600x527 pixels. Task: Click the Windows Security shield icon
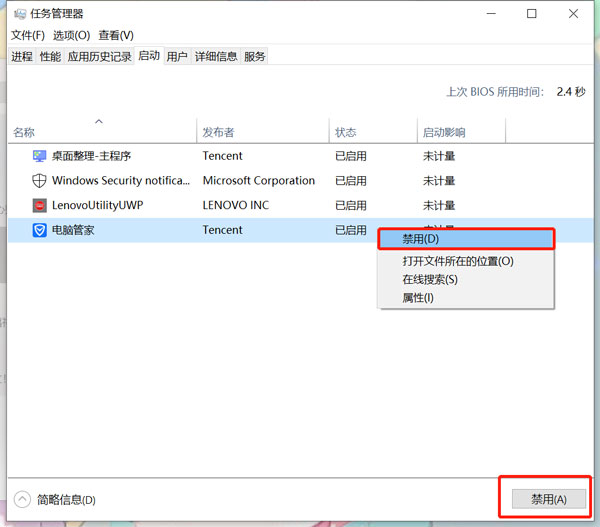point(39,180)
